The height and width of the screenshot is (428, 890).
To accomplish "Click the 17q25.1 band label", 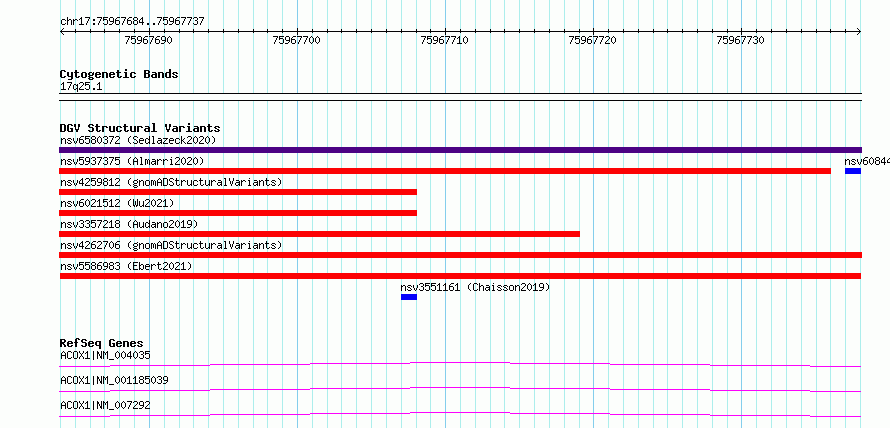I will [81, 87].
